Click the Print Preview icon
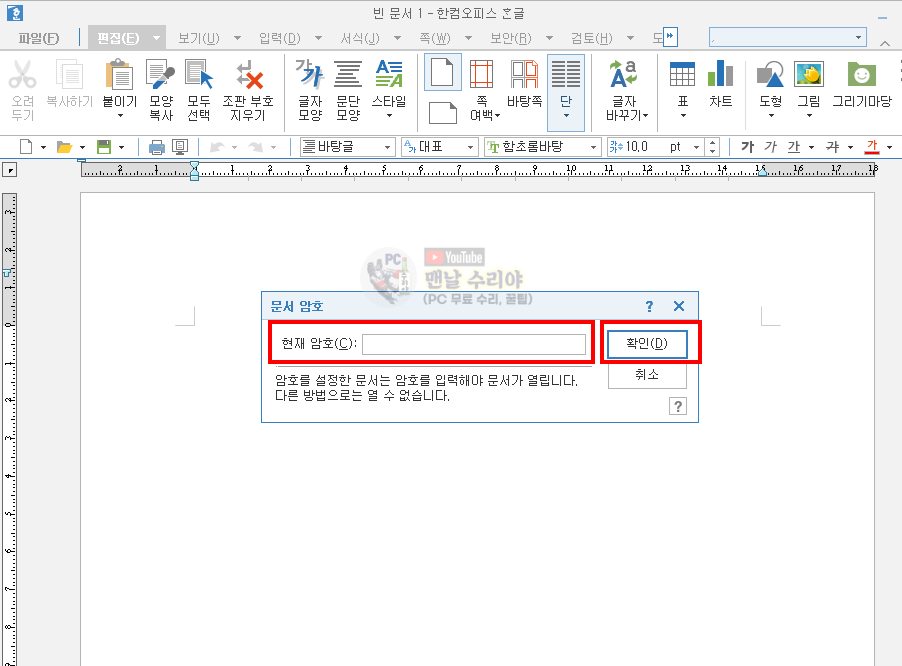The width and height of the screenshot is (902, 666). pyautogui.click(x=180, y=147)
